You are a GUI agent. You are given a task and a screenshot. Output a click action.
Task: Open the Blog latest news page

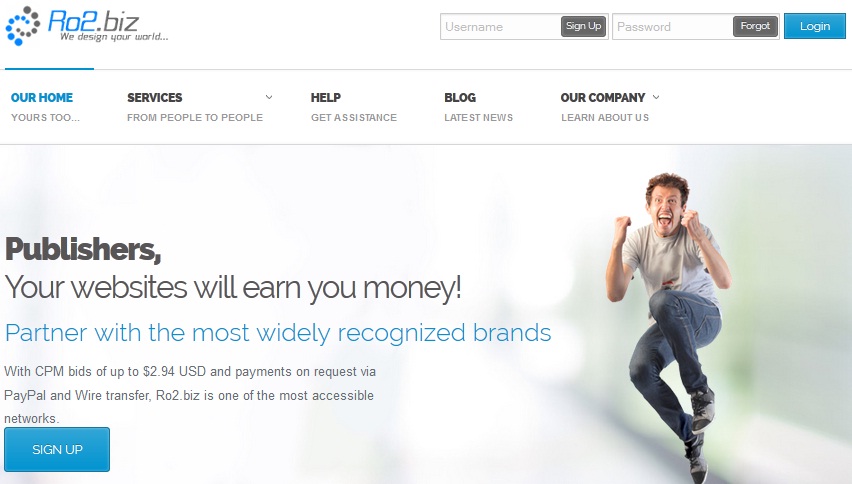(x=478, y=107)
